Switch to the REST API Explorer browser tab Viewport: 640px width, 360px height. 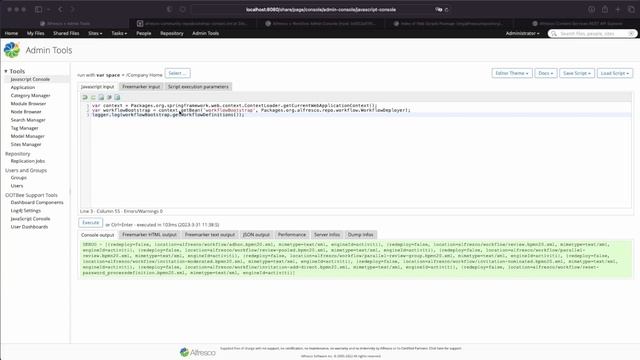click(577, 24)
